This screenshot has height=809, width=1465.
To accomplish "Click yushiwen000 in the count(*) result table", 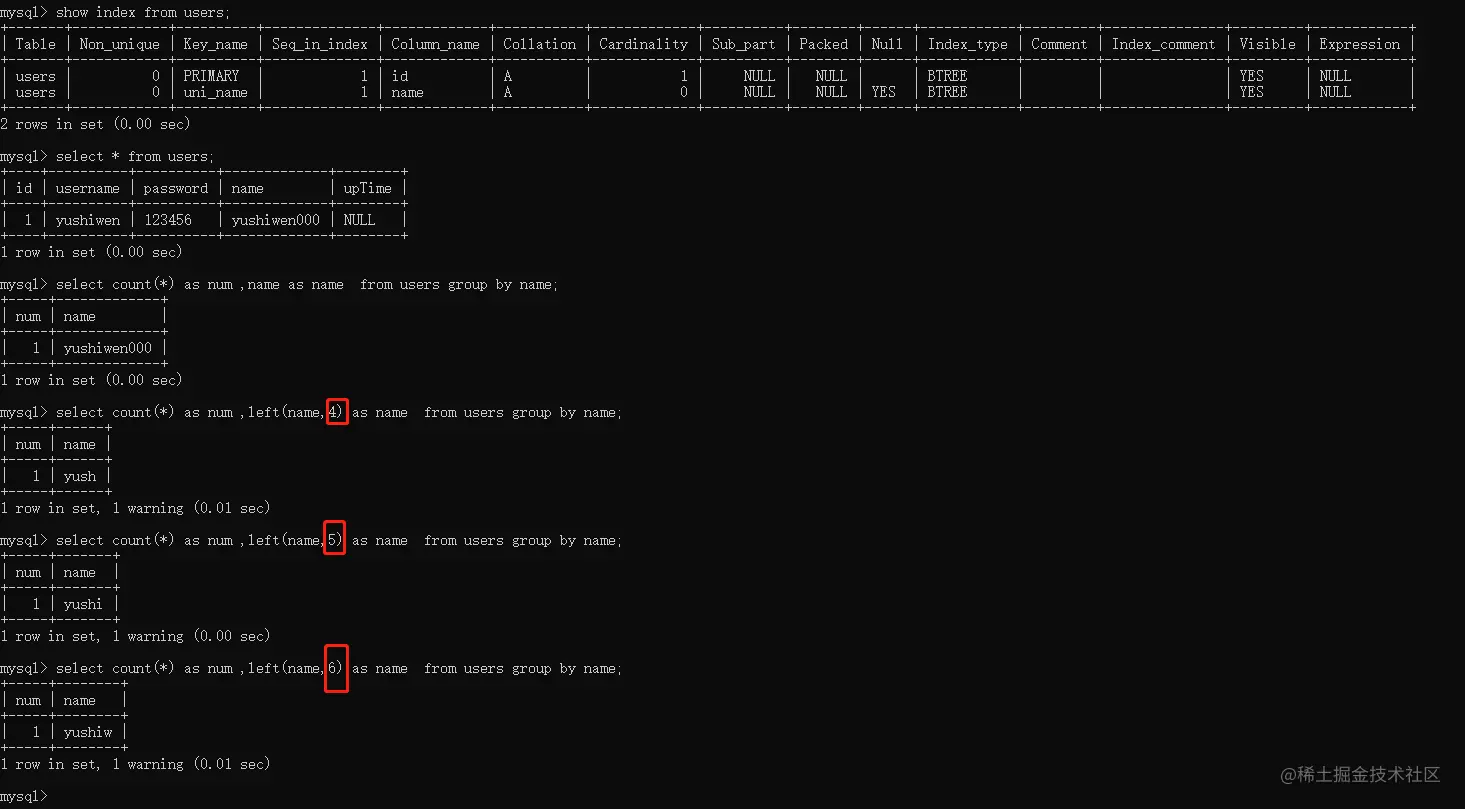I will 107,348.
